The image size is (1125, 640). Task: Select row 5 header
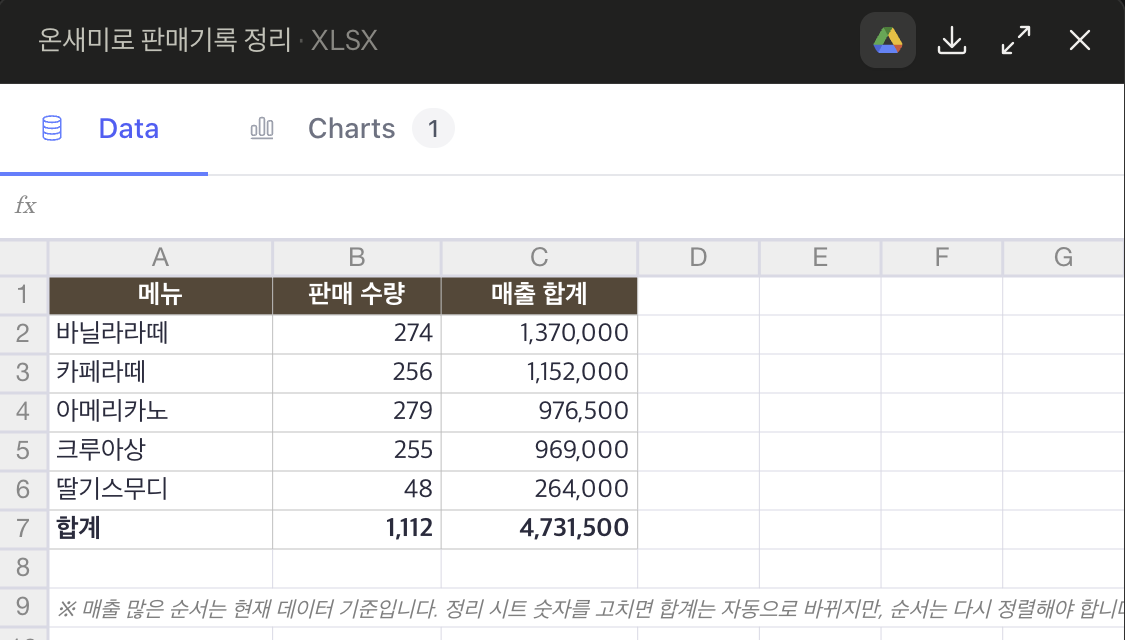pos(24,450)
